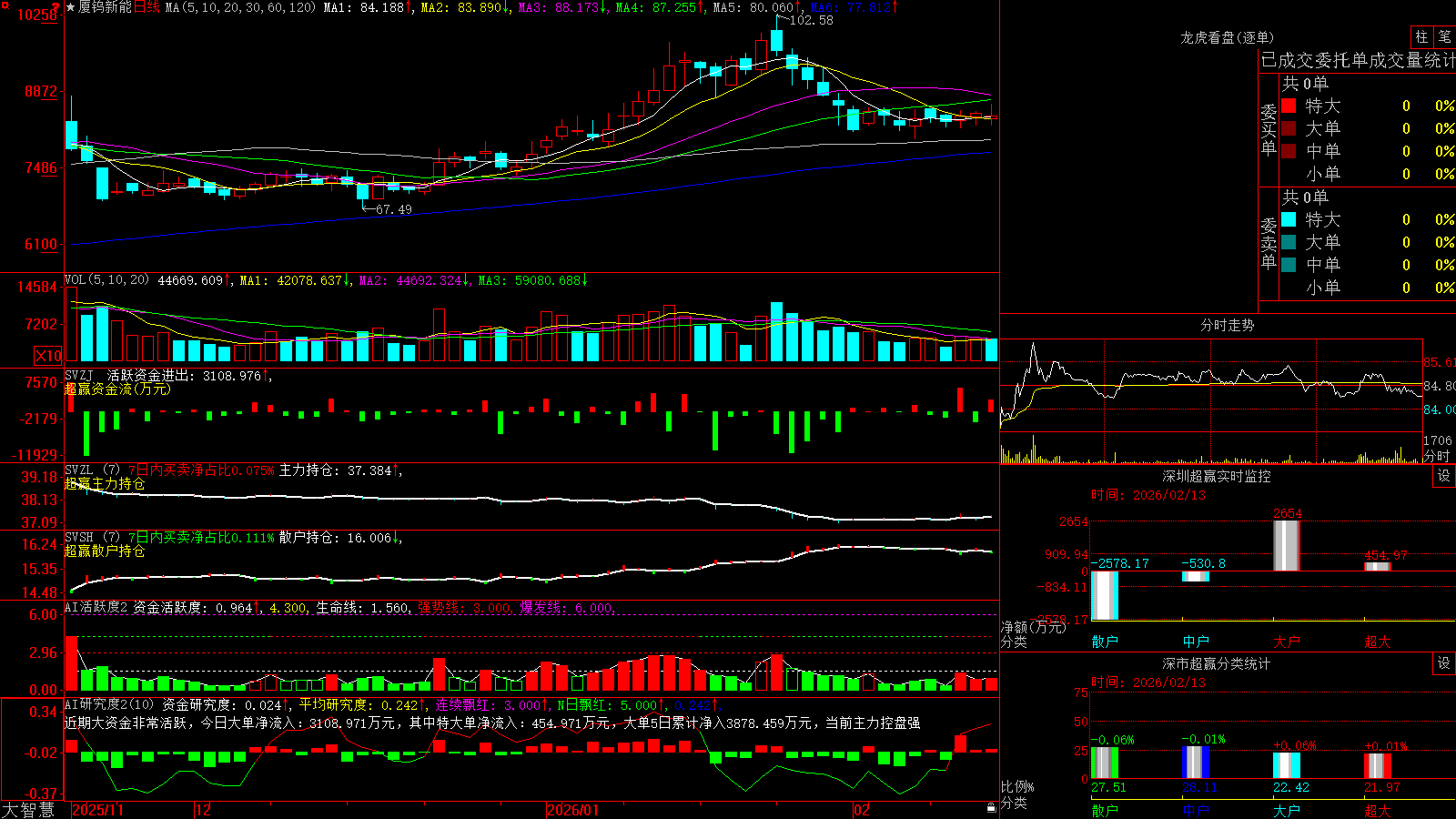Screen dimensions: 1456x819
Task: Click the 2025/11 timeline marker
Action: [97, 810]
